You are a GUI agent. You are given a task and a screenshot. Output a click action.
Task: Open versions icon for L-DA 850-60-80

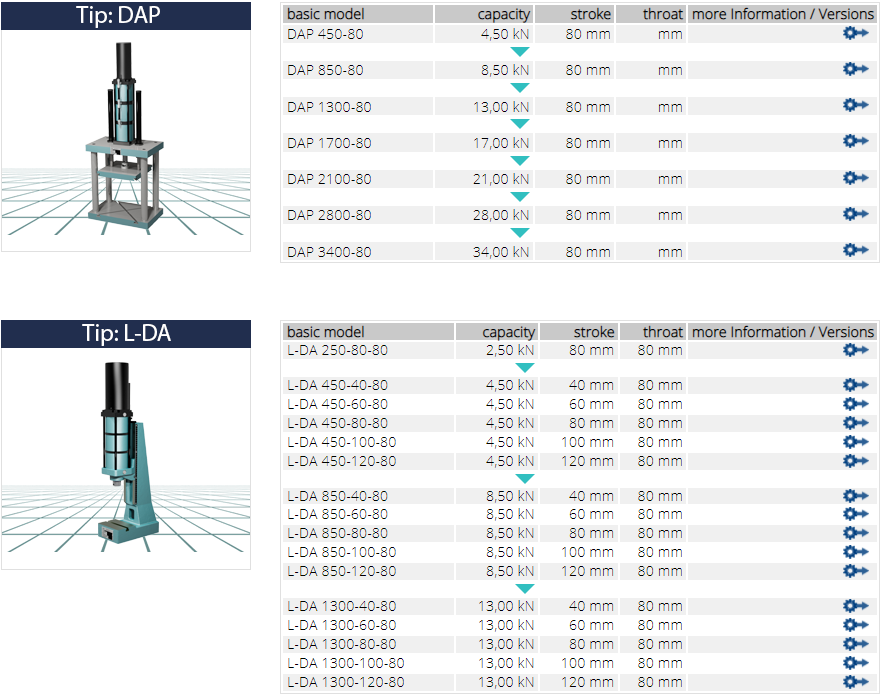tap(855, 515)
